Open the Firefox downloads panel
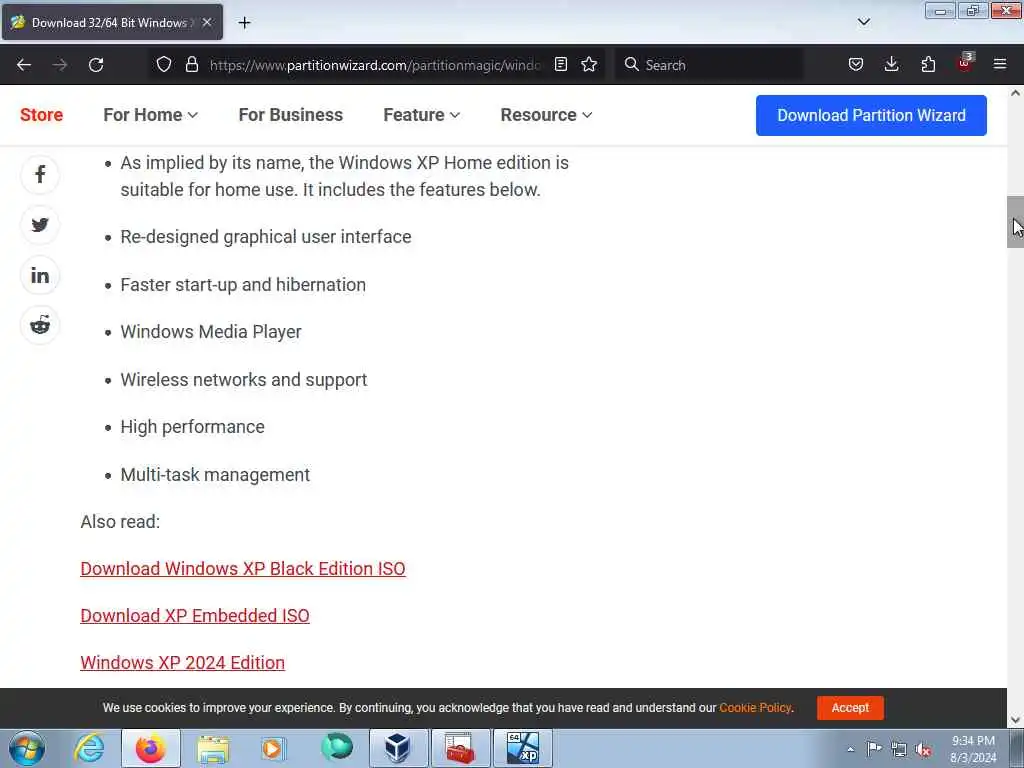This screenshot has width=1024, height=768. (891, 65)
